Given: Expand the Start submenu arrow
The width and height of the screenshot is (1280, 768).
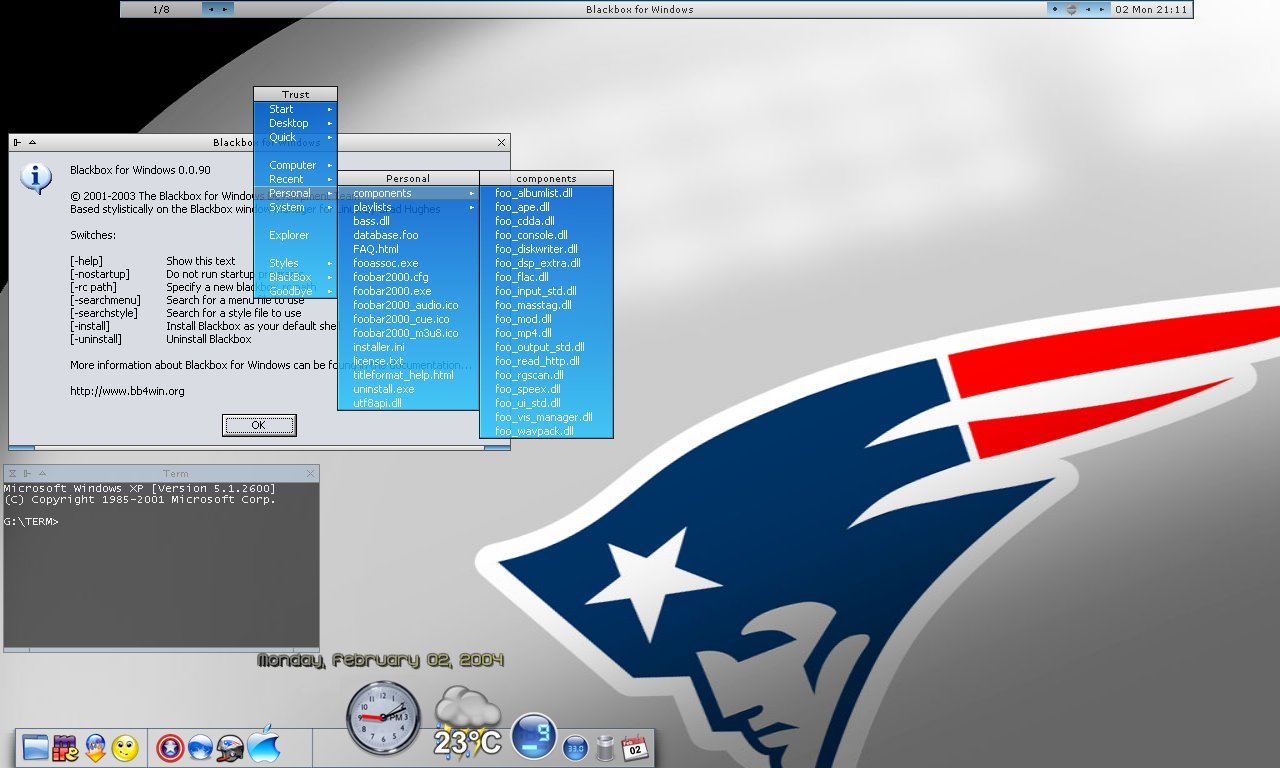Looking at the screenshot, I should [330, 109].
